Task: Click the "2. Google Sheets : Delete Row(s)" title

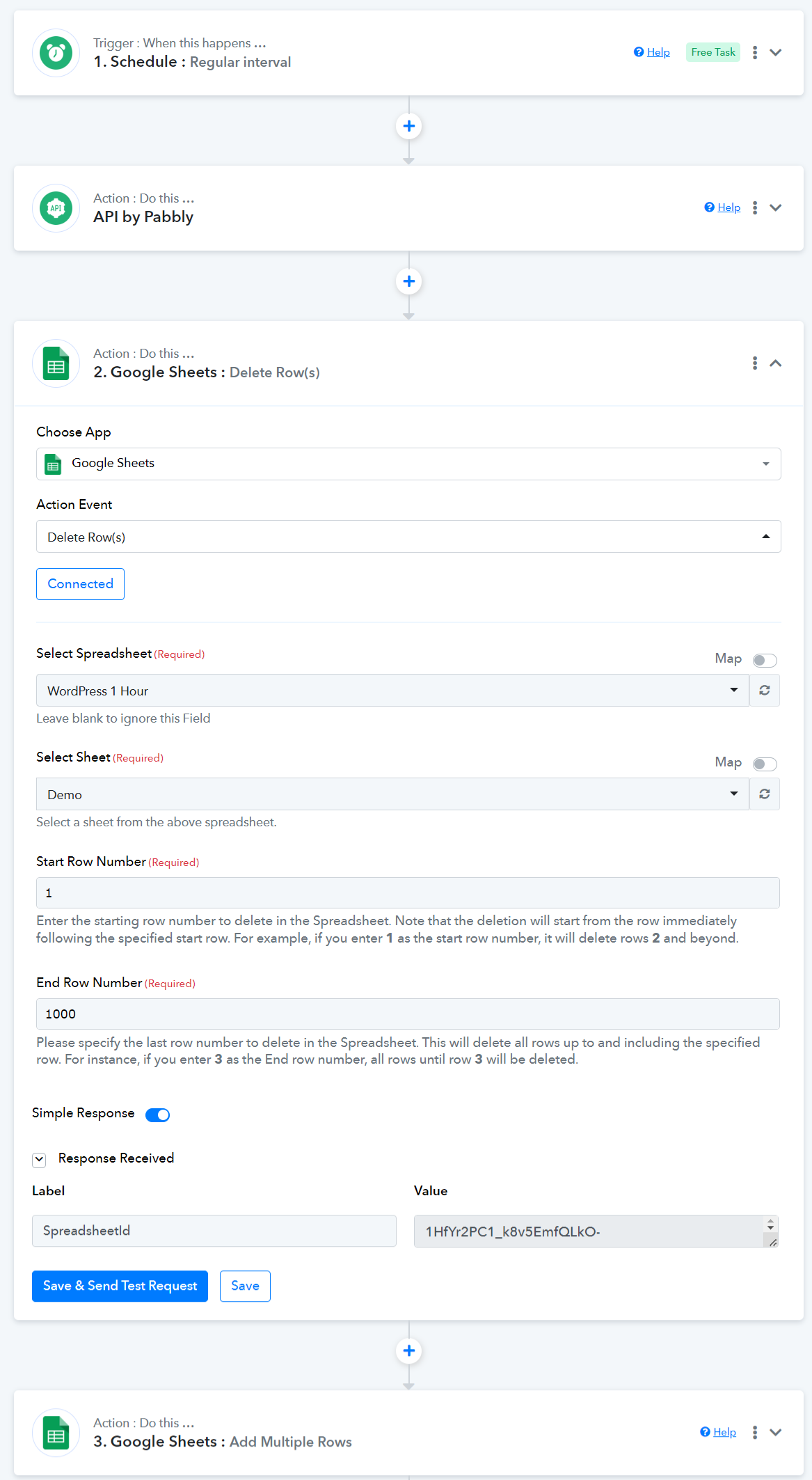Action: point(207,372)
